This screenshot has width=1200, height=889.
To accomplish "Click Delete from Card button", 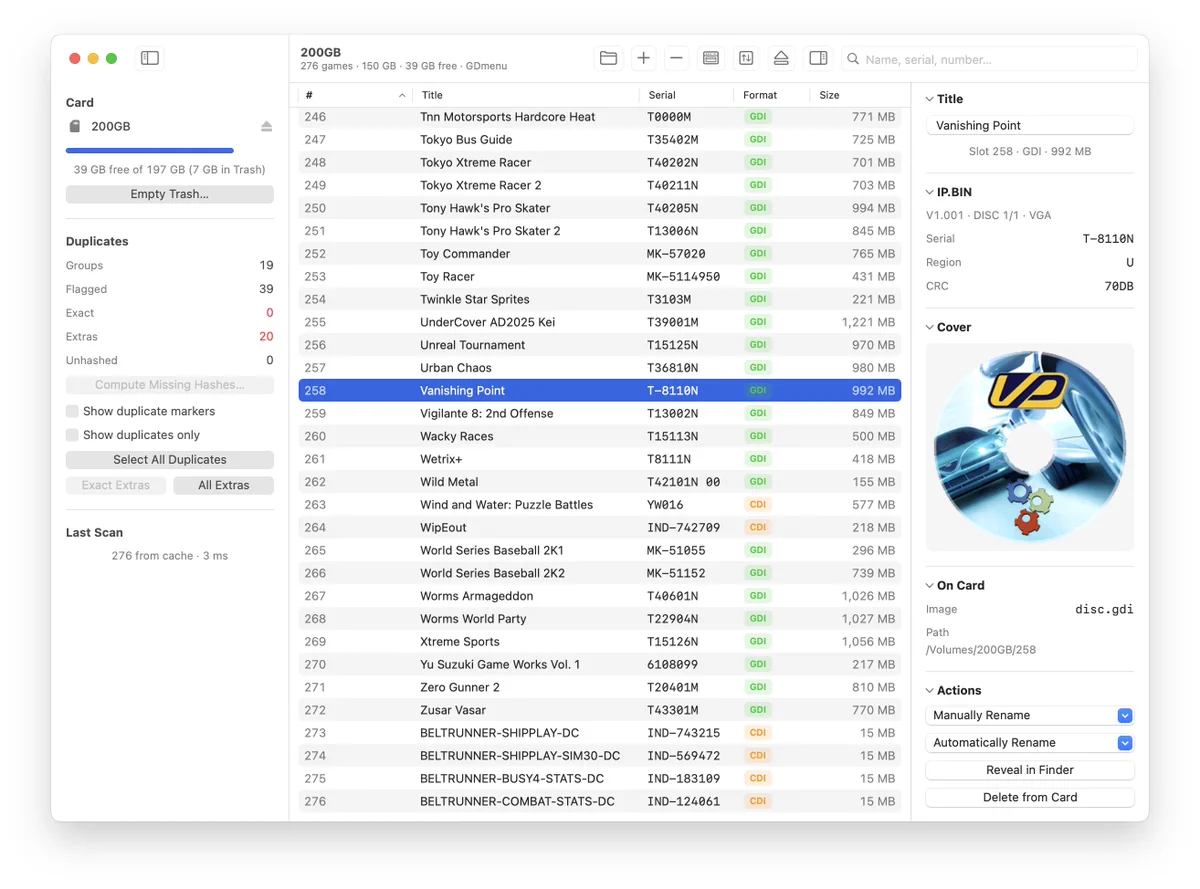I will point(1030,797).
